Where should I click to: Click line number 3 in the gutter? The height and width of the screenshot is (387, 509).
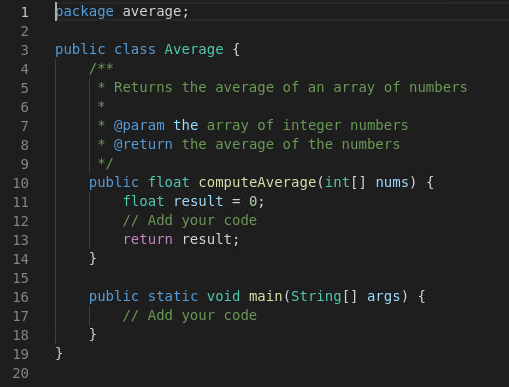pos(25,50)
